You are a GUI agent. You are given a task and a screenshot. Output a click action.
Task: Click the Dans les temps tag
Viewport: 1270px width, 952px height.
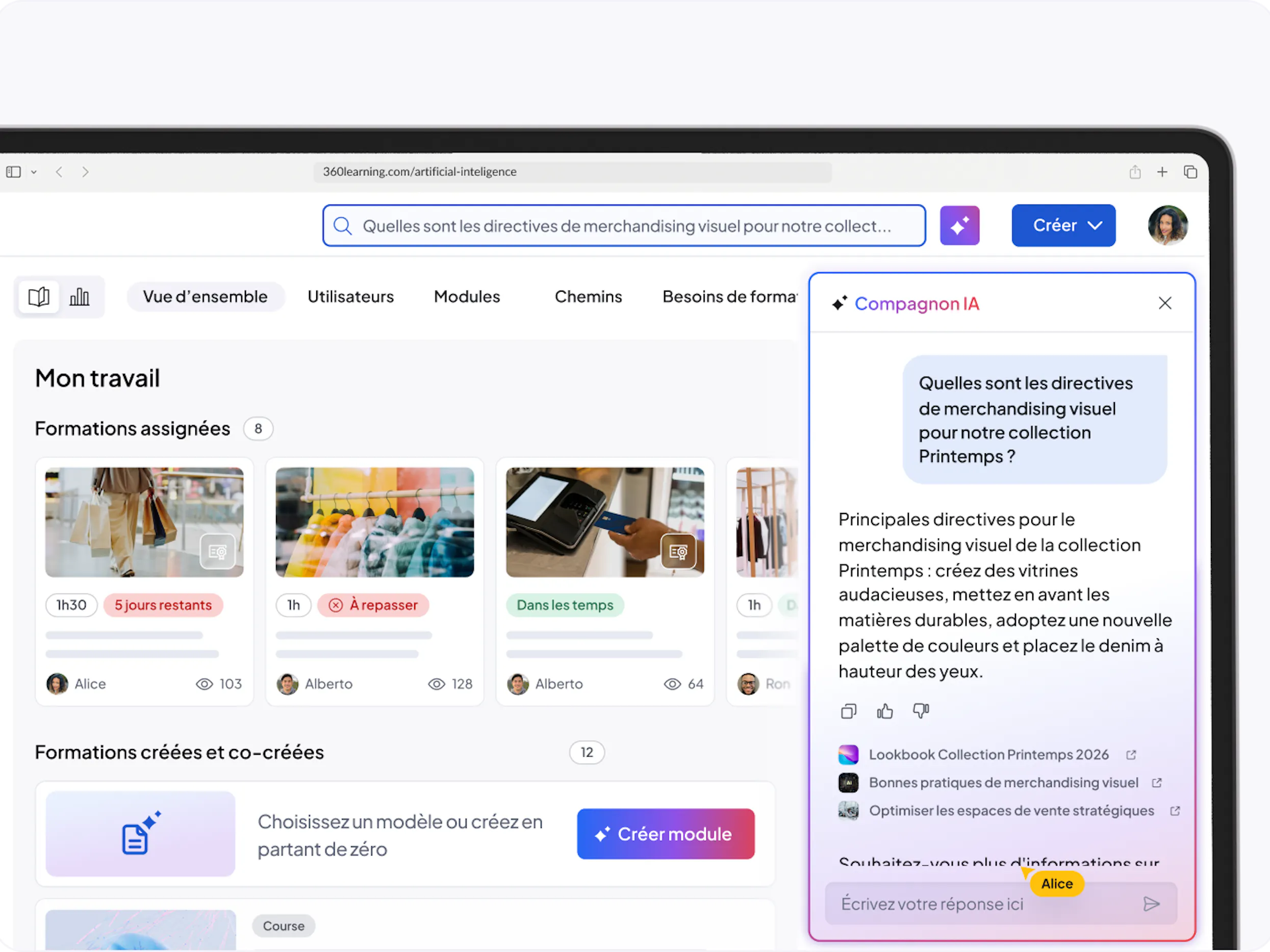pos(565,605)
